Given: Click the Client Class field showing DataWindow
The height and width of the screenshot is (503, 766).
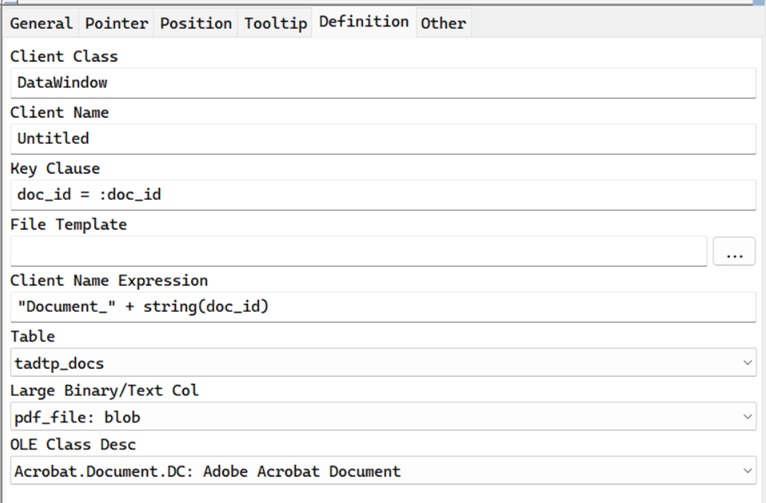Looking at the screenshot, I should (x=383, y=83).
